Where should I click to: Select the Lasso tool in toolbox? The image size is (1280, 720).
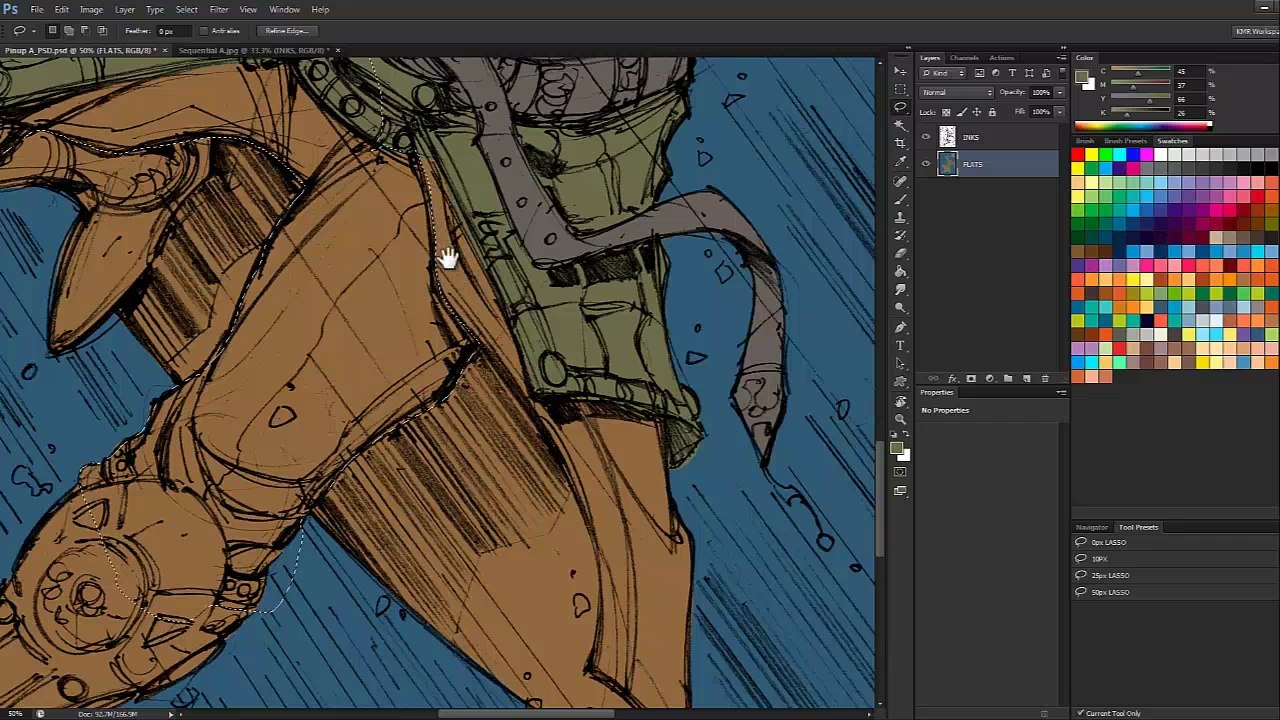(x=900, y=107)
